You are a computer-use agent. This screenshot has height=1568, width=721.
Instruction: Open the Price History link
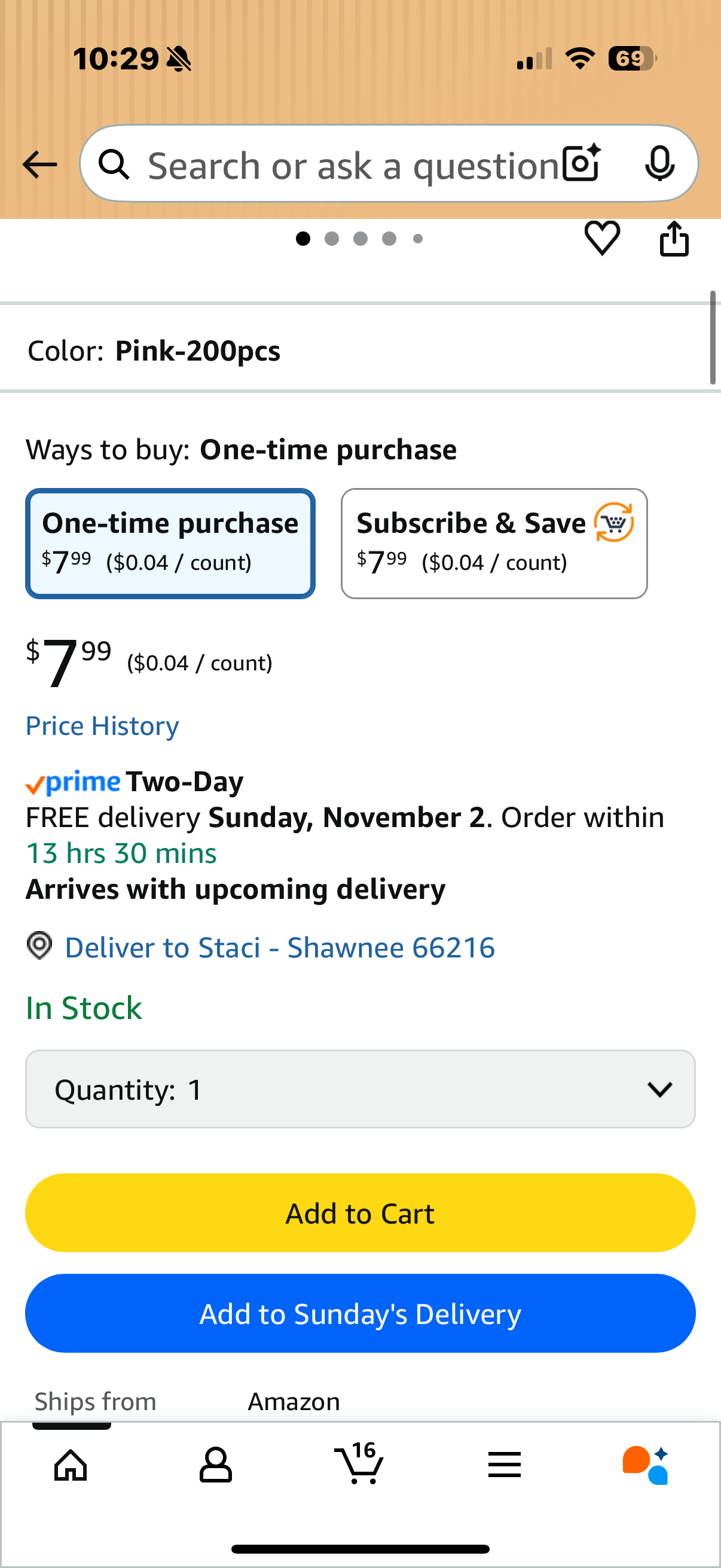click(102, 726)
